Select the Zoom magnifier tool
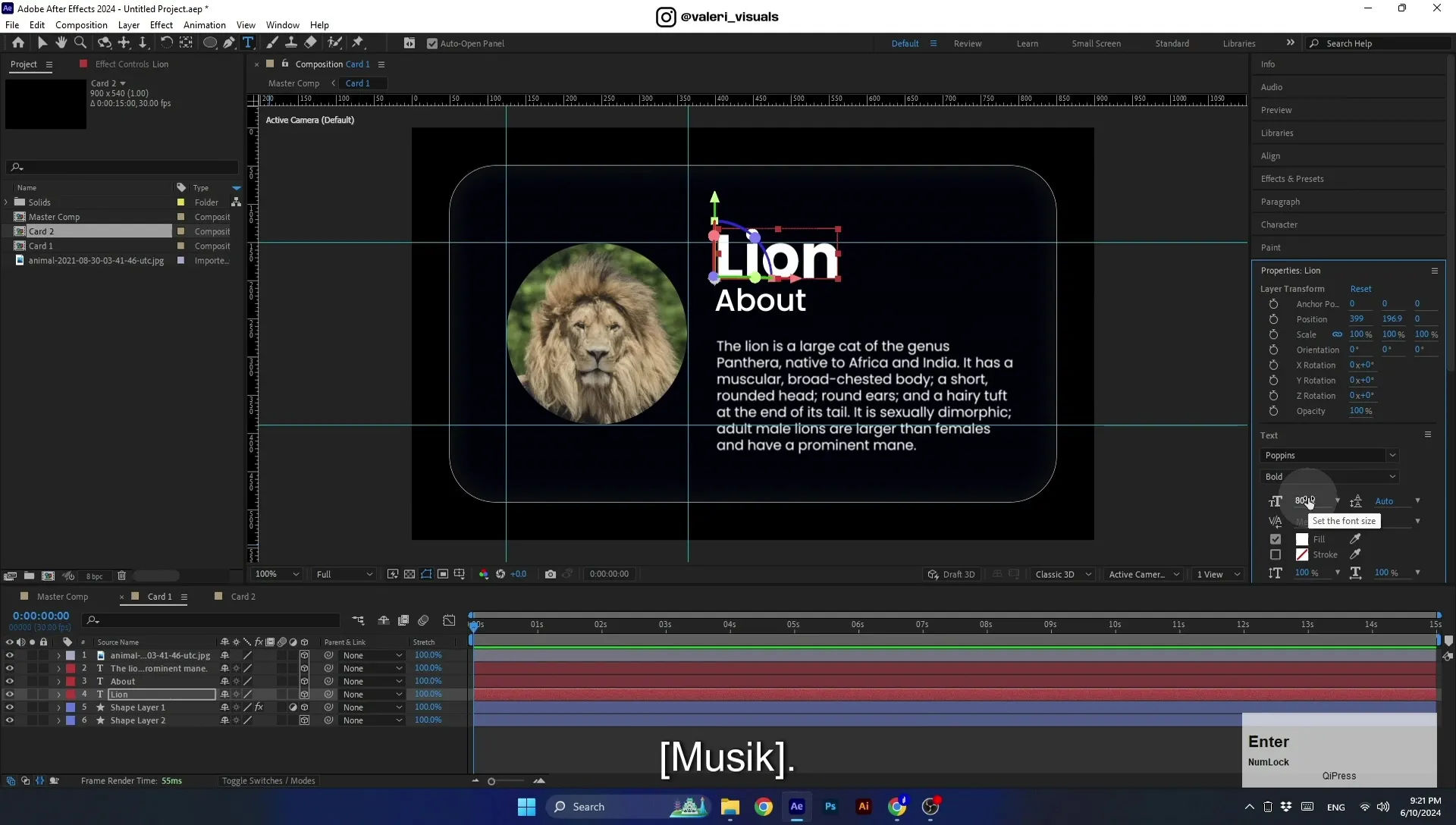This screenshot has height=825, width=1456. (x=80, y=43)
